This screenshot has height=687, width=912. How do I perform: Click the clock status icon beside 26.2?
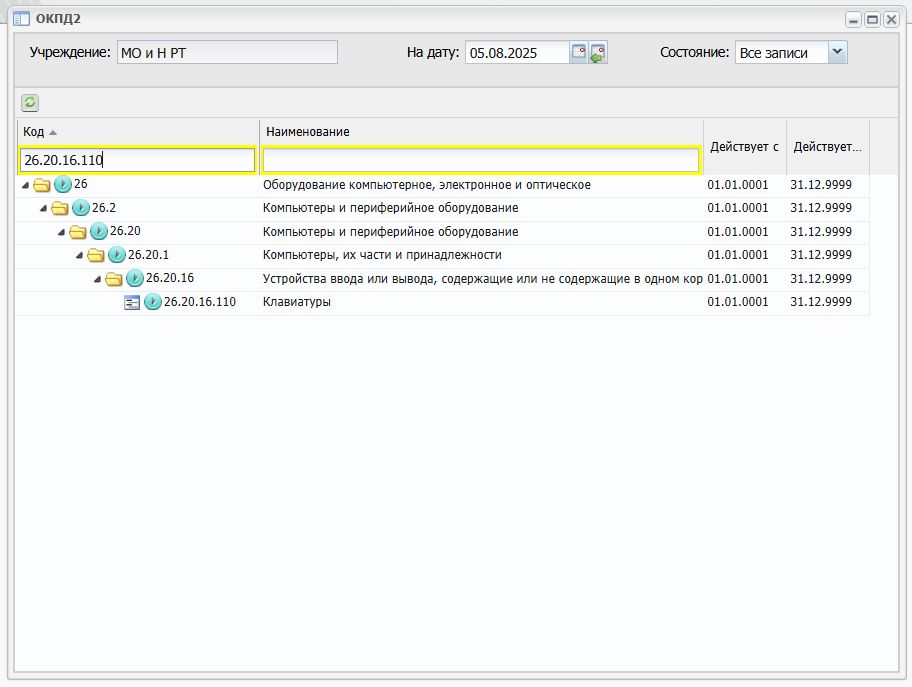[x=81, y=208]
